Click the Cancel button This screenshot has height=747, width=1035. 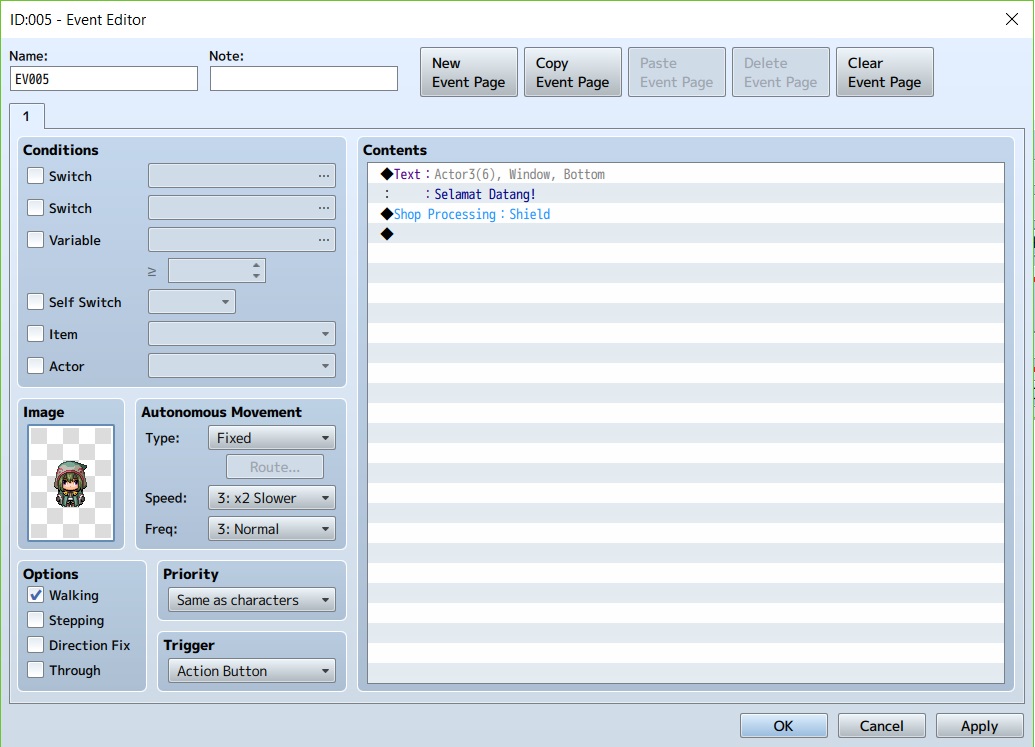click(x=881, y=726)
